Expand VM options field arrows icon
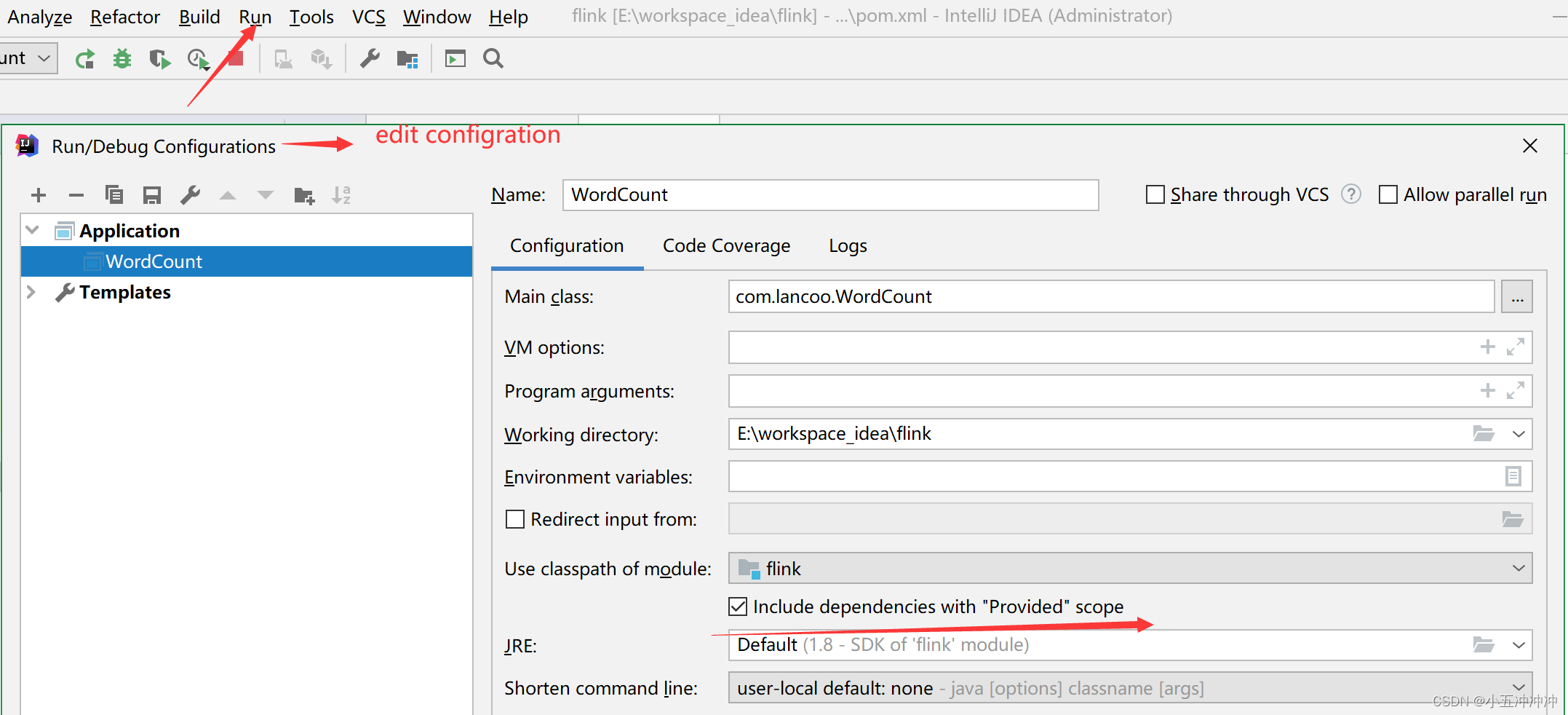 pos(1516,347)
